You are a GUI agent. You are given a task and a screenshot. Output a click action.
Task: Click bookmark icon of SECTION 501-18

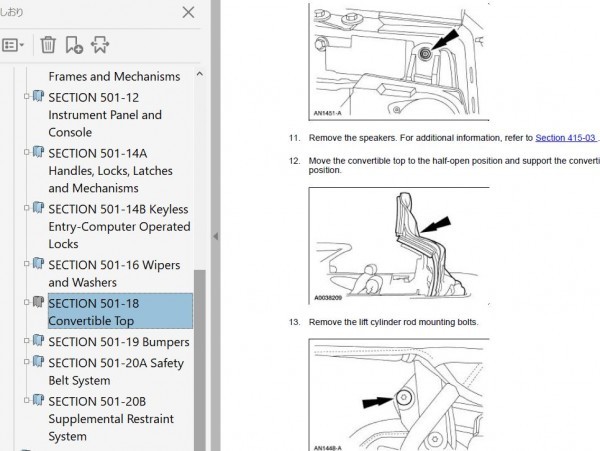(x=38, y=302)
